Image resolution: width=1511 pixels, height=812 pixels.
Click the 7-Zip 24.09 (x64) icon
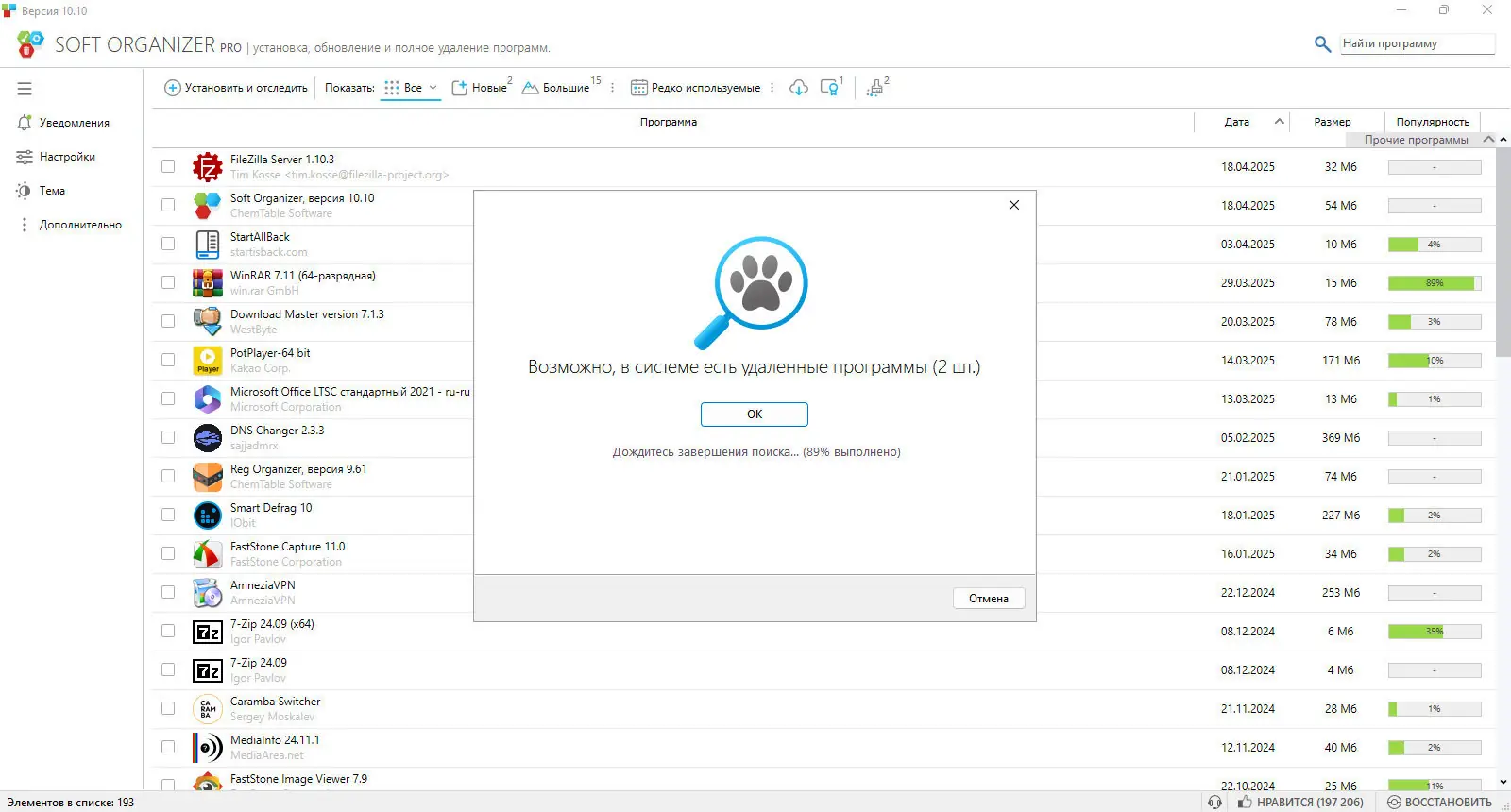click(208, 632)
